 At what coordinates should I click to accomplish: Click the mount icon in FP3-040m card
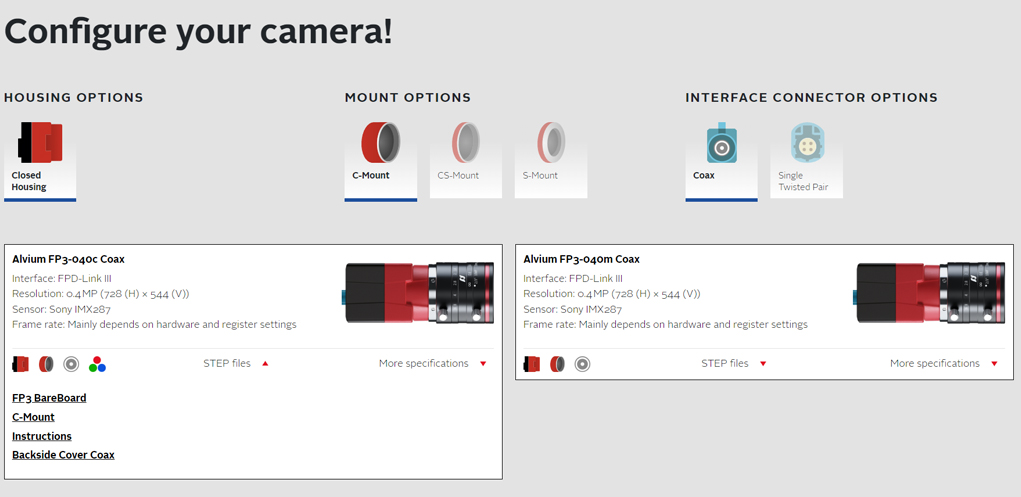(x=557, y=364)
